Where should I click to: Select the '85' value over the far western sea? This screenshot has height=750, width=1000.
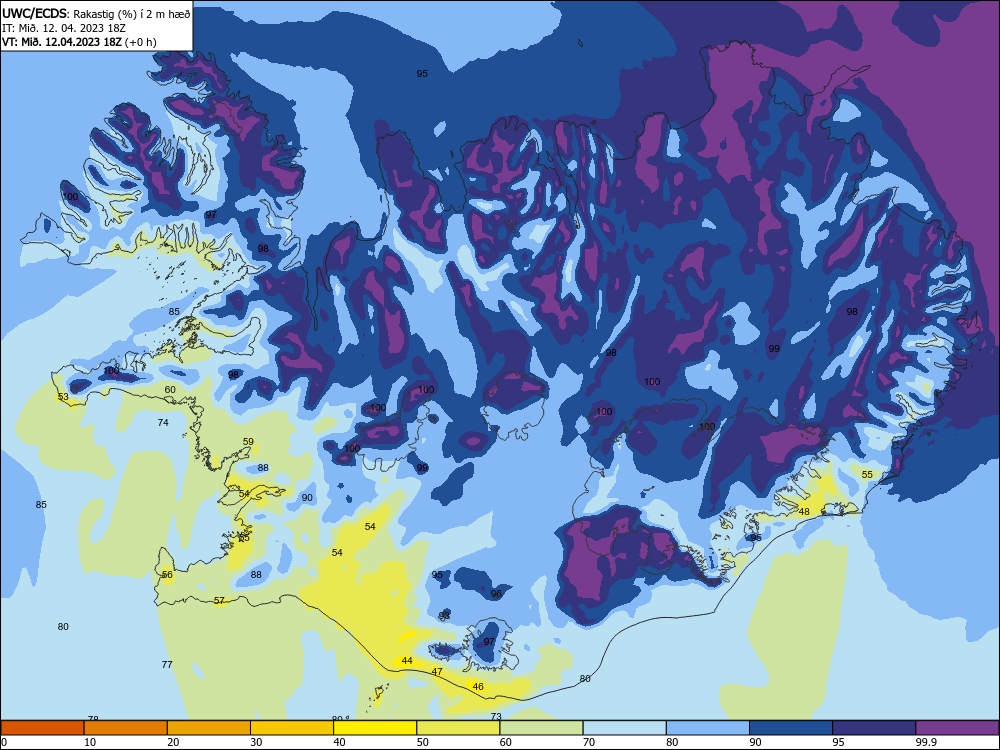[41, 504]
